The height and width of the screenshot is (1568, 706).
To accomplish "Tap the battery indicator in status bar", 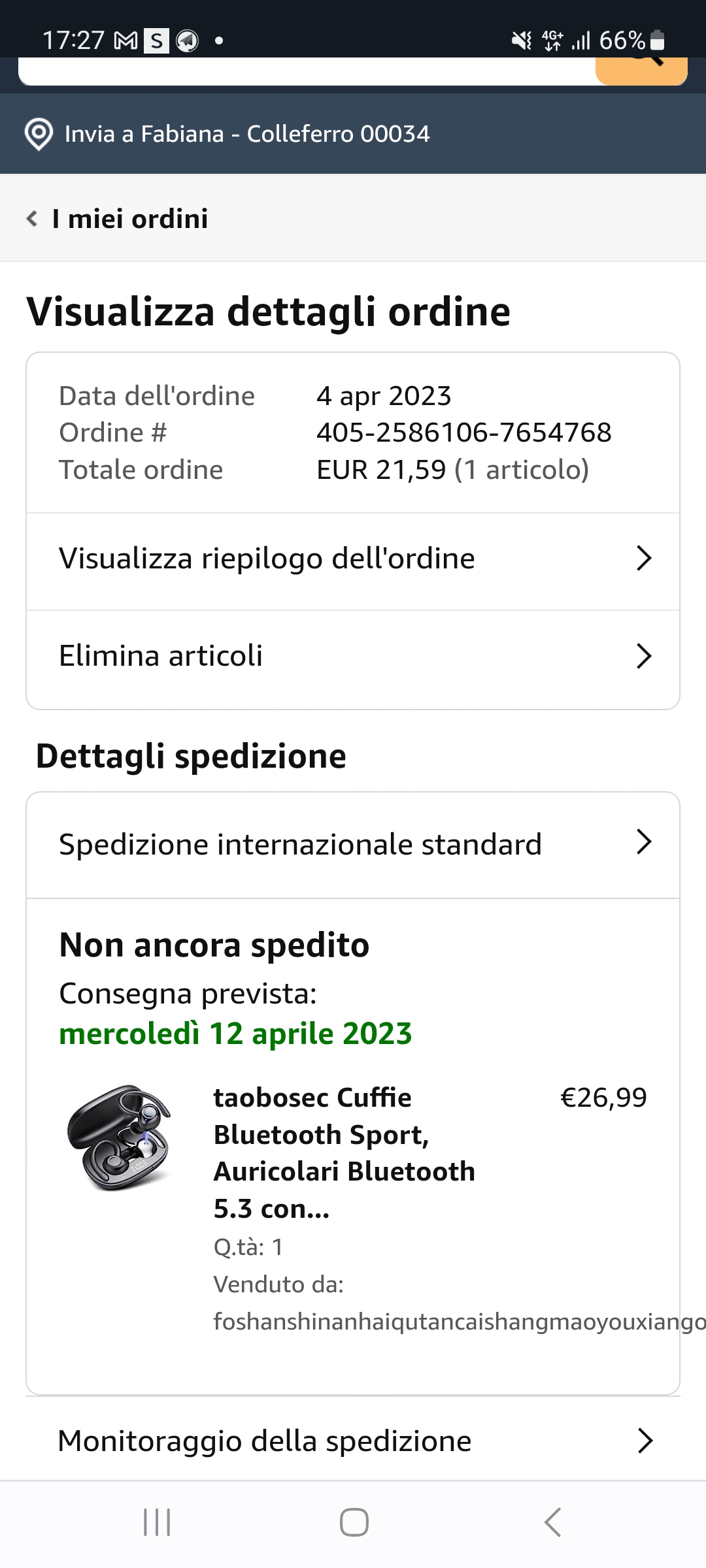I will coord(658,41).
